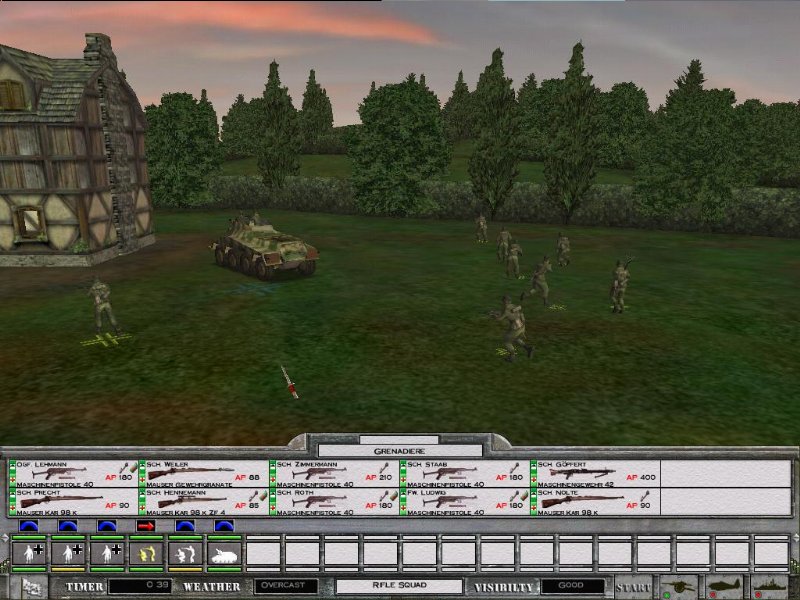Select the lone soldier near the house

[103, 307]
